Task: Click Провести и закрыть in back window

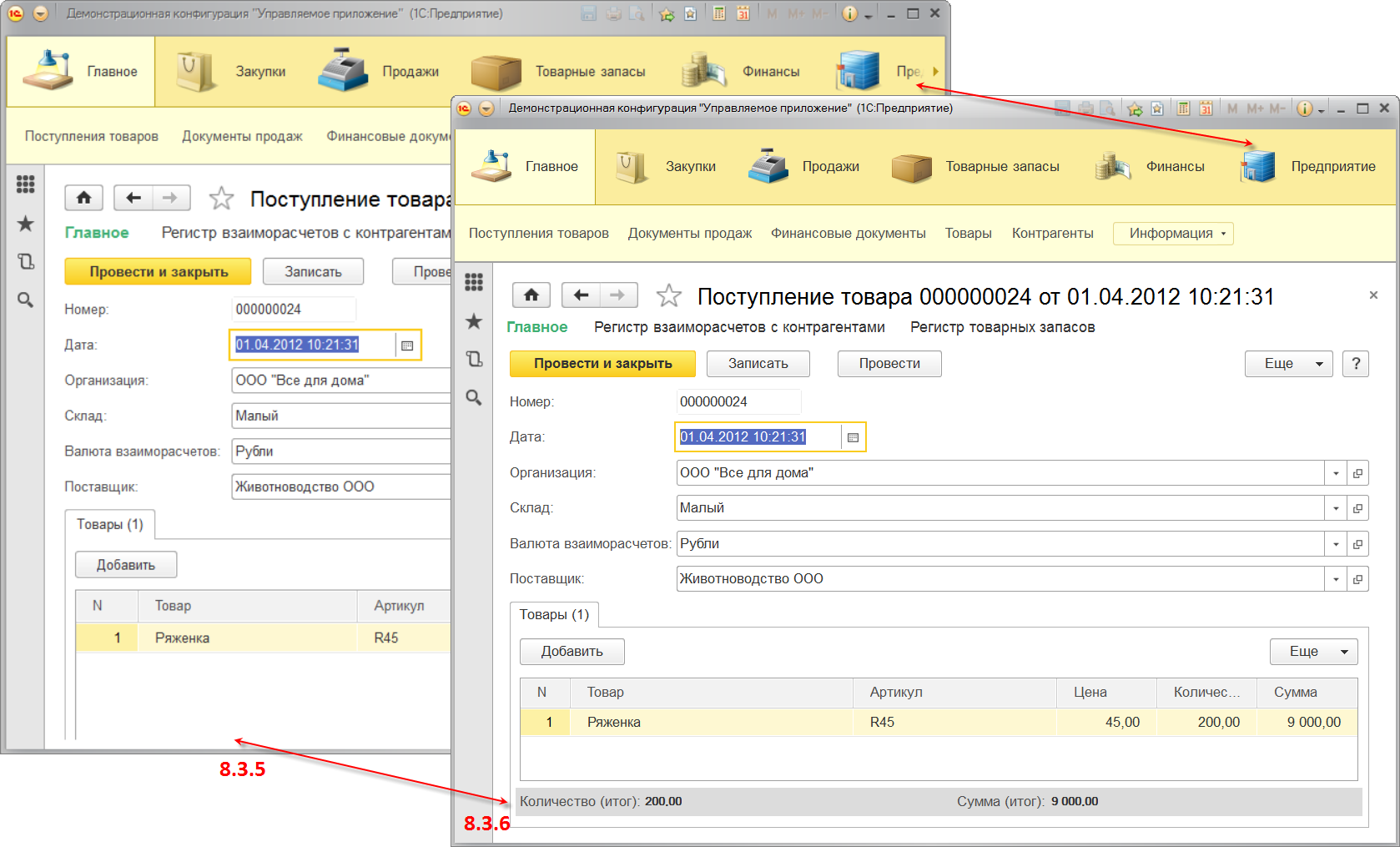Action: (x=159, y=272)
